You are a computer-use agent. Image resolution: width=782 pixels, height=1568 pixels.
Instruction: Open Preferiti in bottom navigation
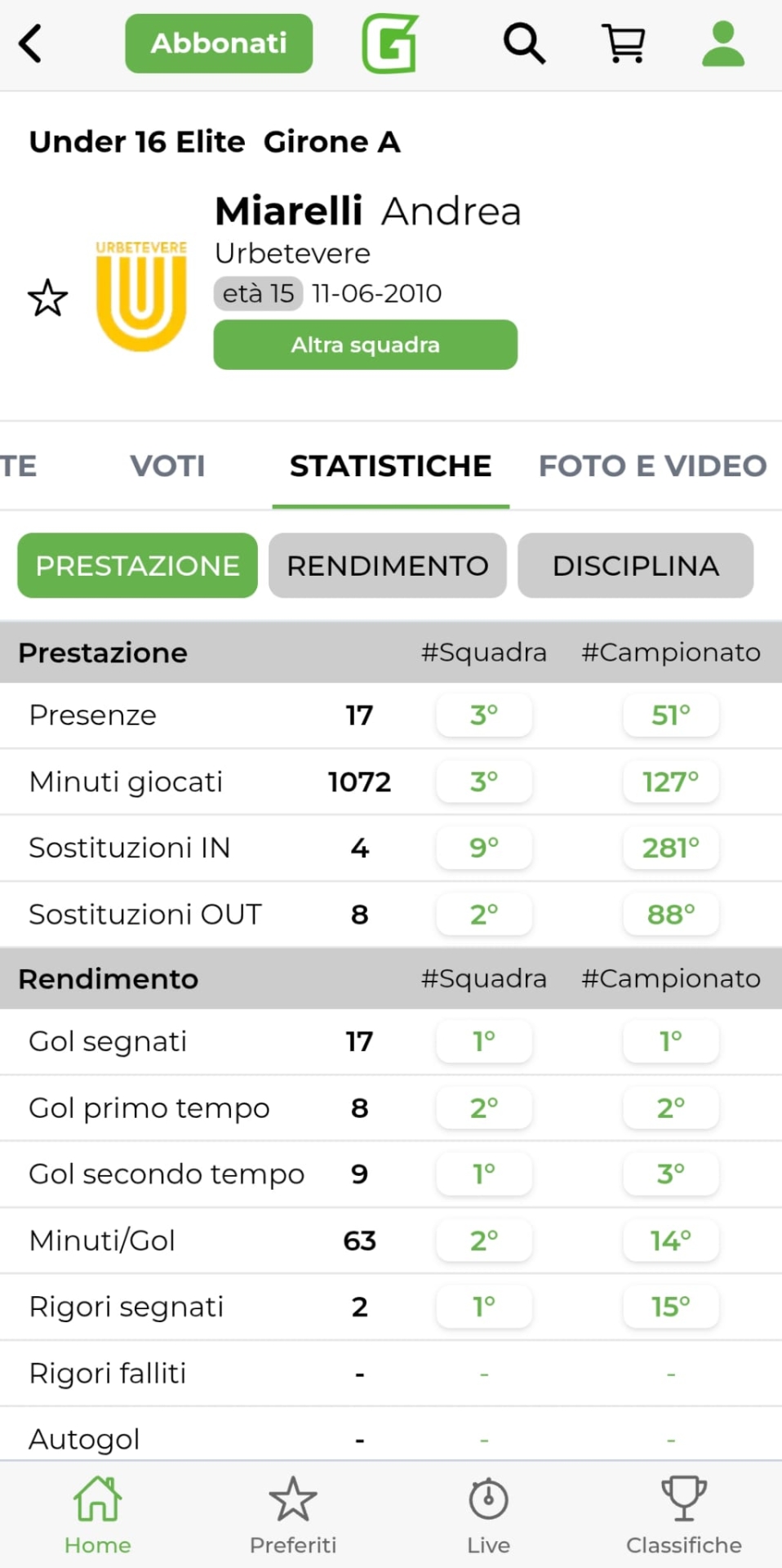tap(293, 1515)
